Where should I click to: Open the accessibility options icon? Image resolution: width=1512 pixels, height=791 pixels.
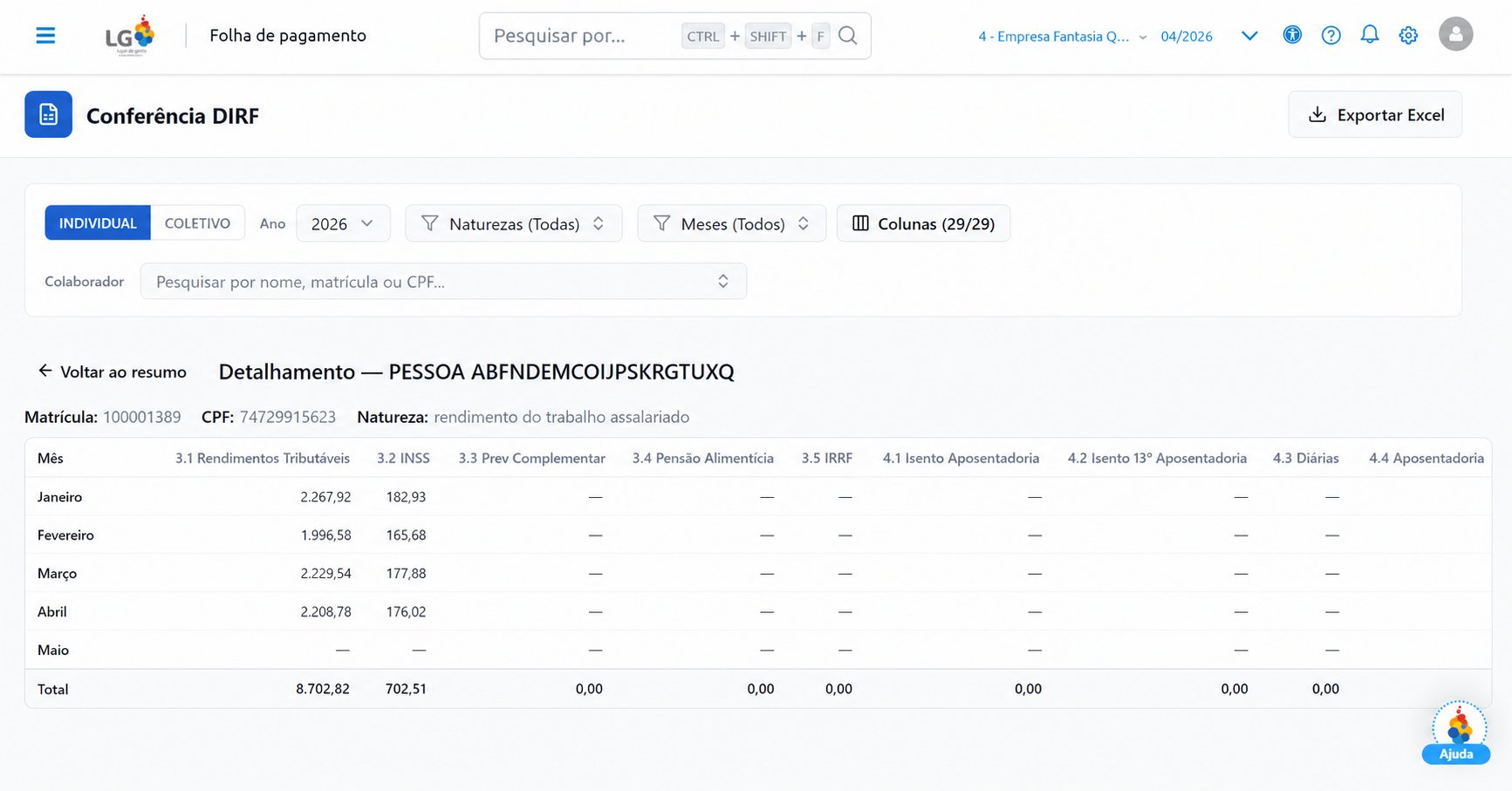pos(1292,35)
